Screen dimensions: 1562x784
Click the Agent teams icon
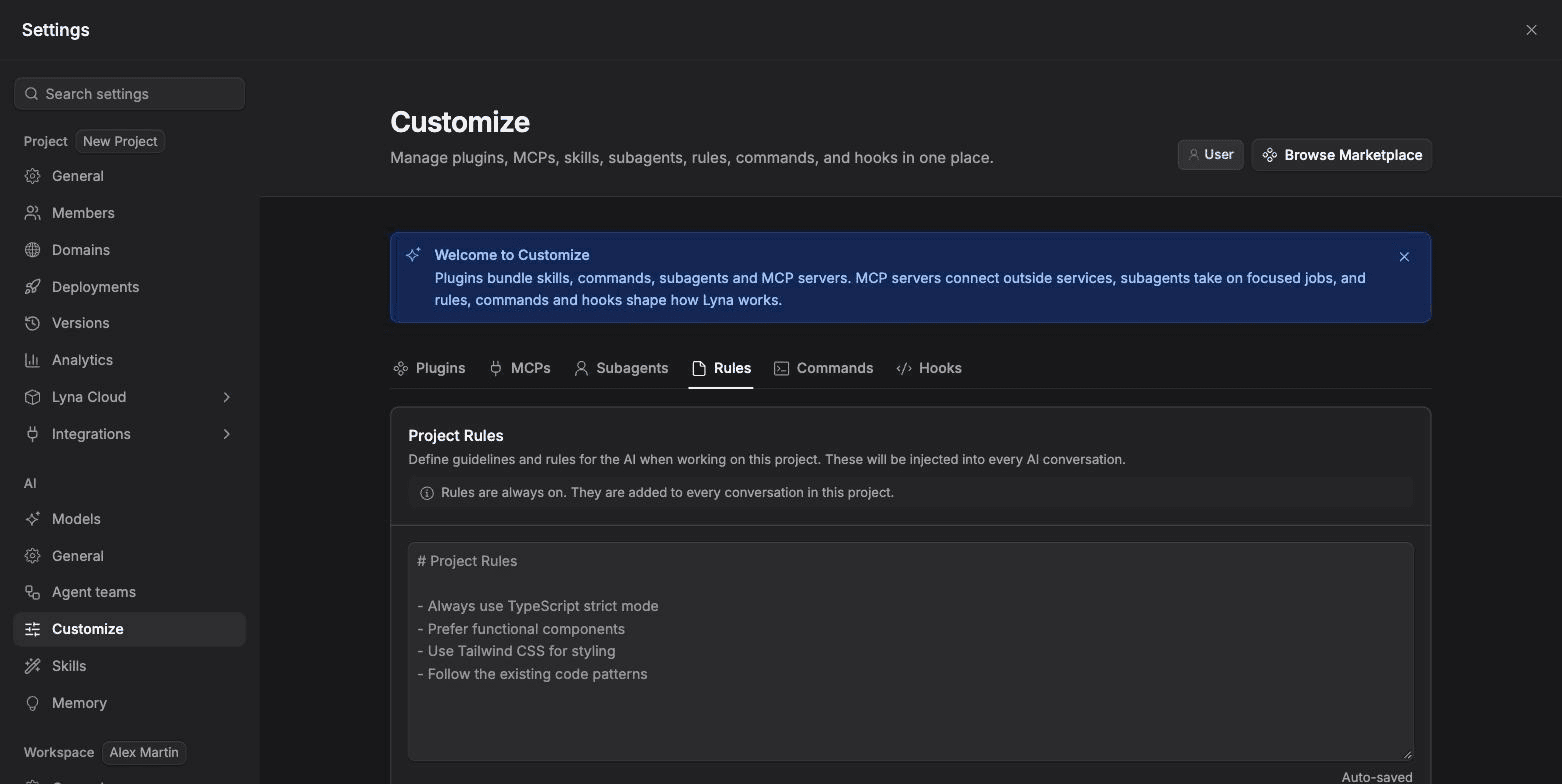click(x=32, y=592)
